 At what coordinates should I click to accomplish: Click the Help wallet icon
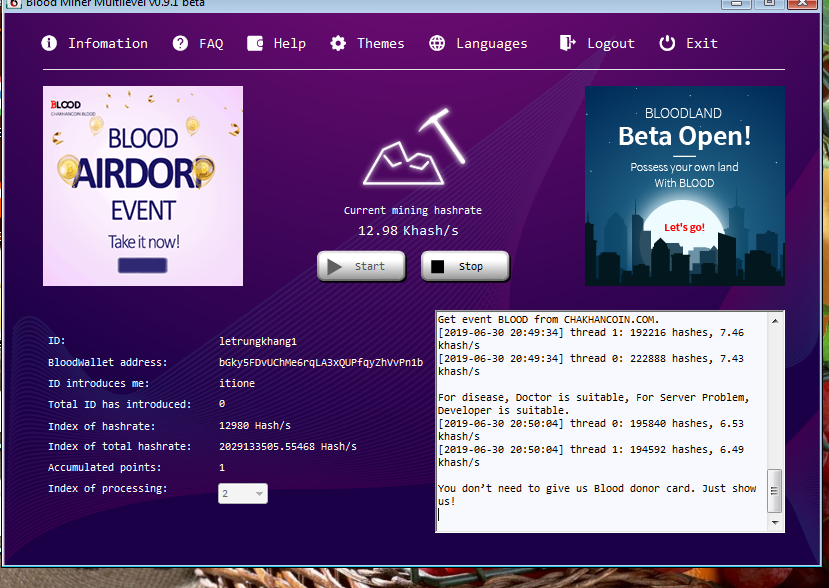coord(255,43)
